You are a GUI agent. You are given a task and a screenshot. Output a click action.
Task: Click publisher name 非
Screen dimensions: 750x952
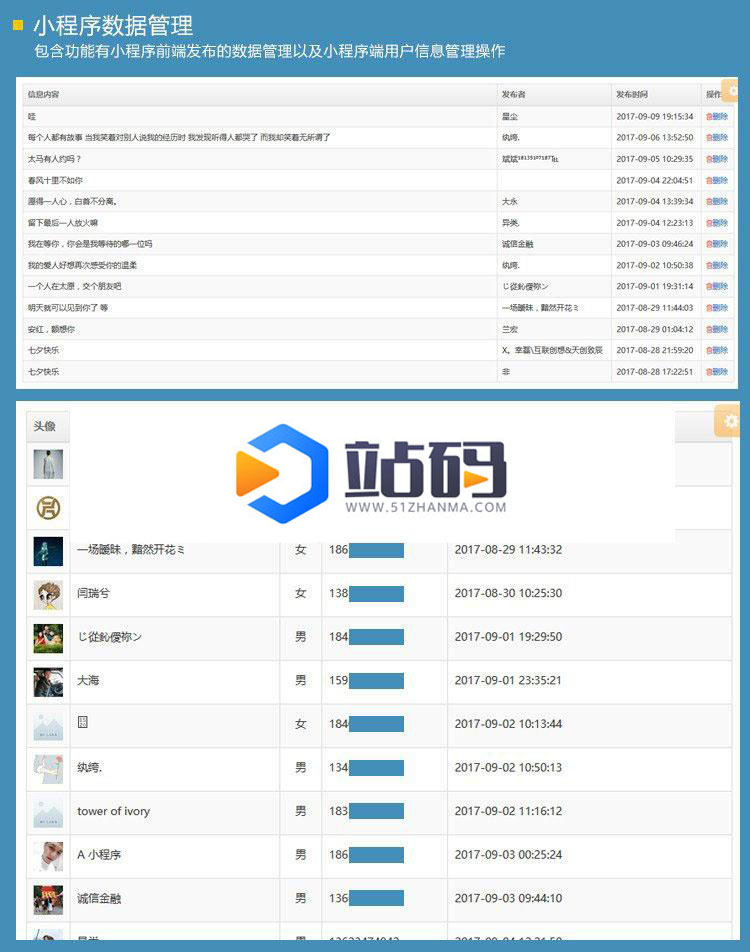point(506,372)
